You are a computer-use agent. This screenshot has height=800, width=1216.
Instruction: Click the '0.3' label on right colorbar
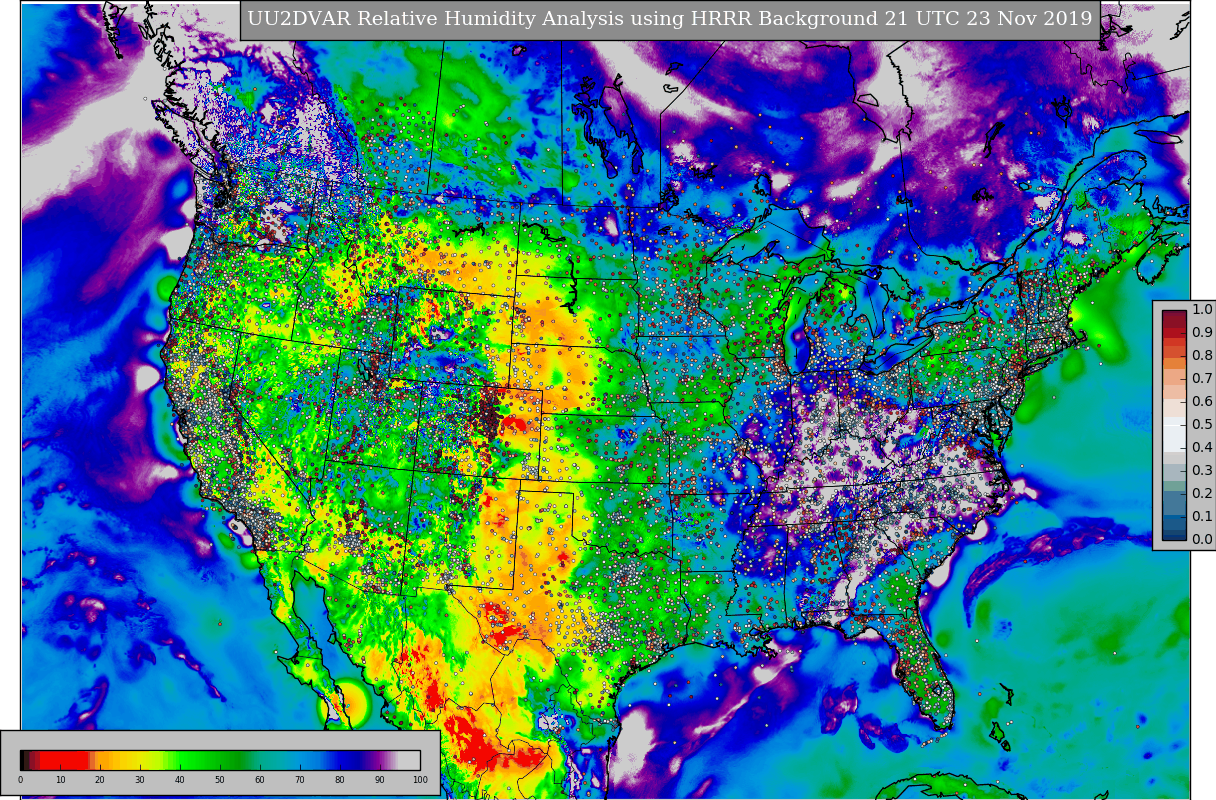1202,470
